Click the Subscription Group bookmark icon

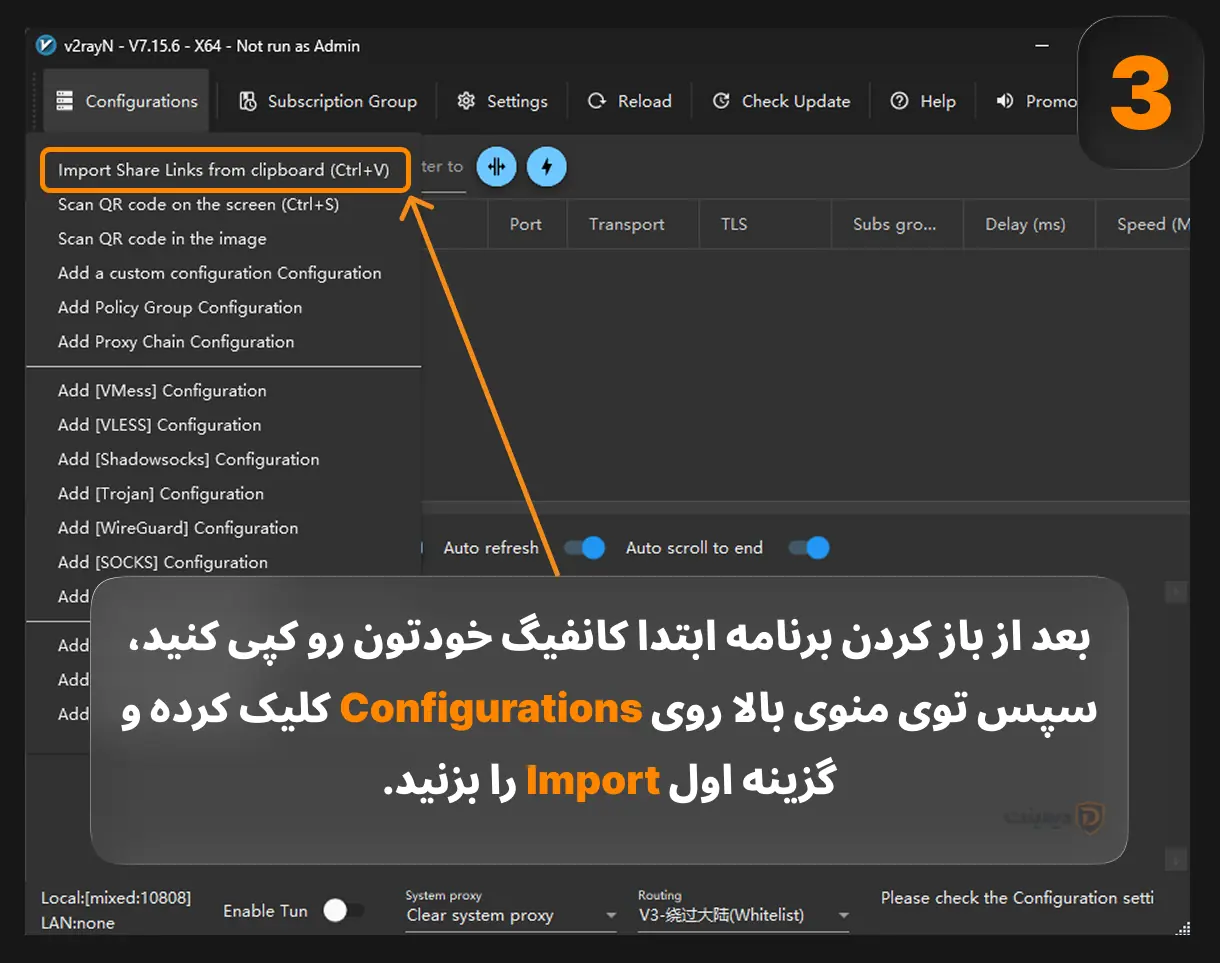(247, 101)
